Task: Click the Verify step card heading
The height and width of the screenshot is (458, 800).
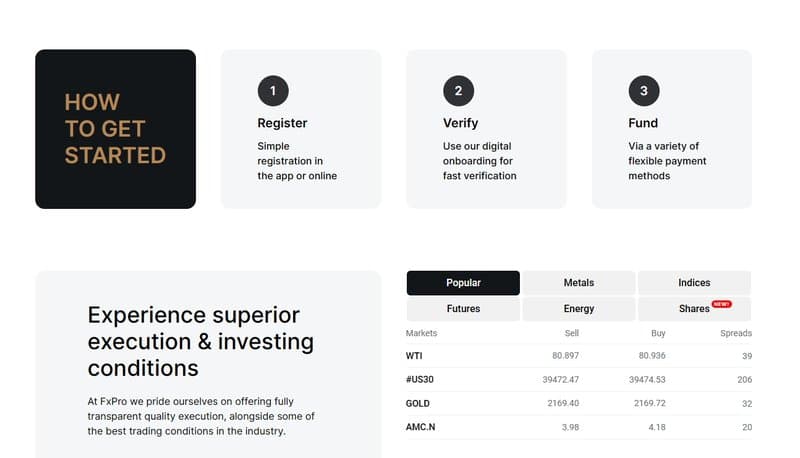Action: point(461,123)
